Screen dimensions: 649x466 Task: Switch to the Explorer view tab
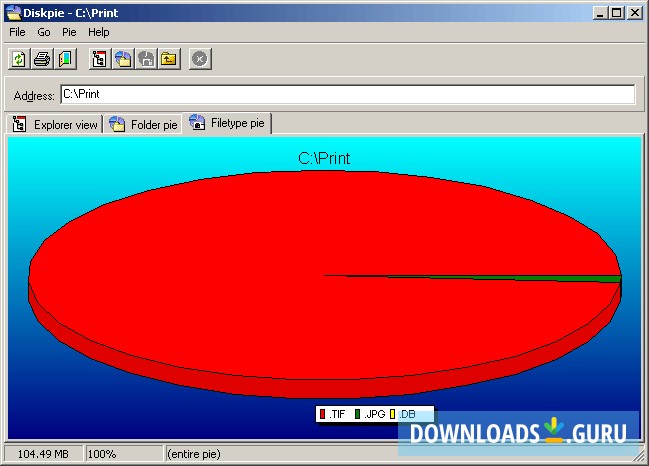tap(55, 124)
